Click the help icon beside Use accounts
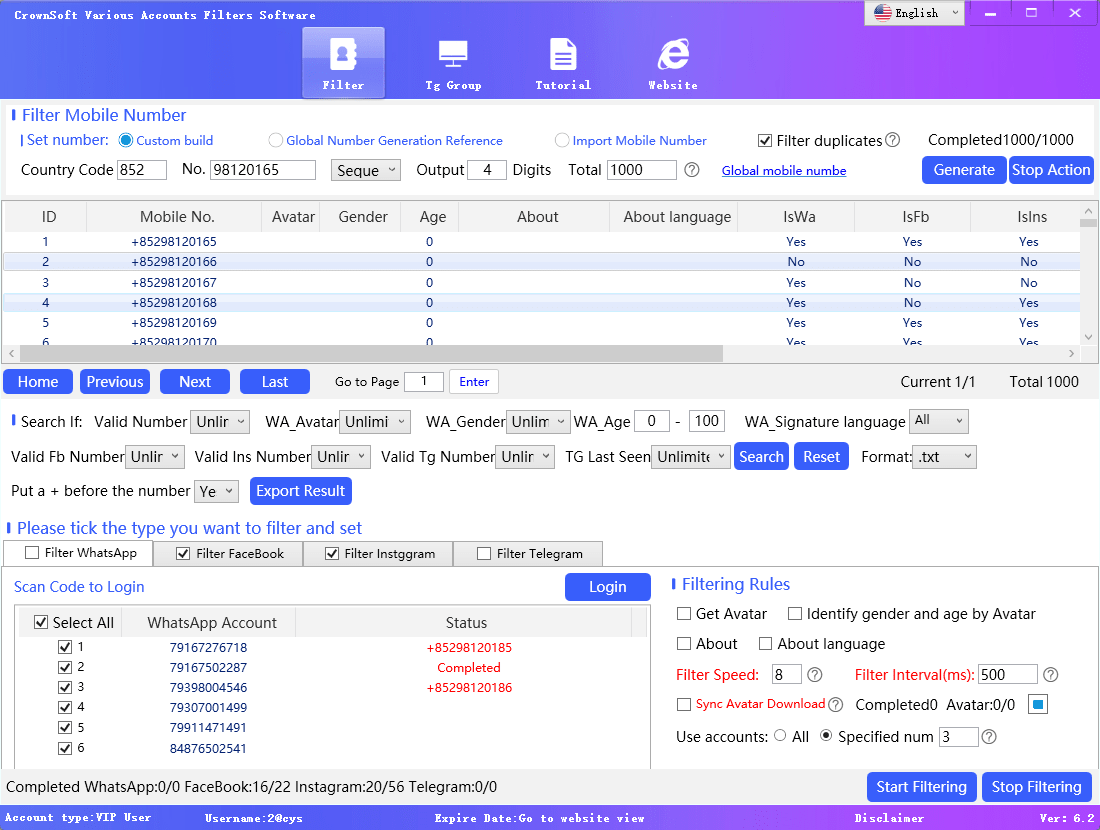Image resolution: width=1100 pixels, height=830 pixels. (x=989, y=737)
